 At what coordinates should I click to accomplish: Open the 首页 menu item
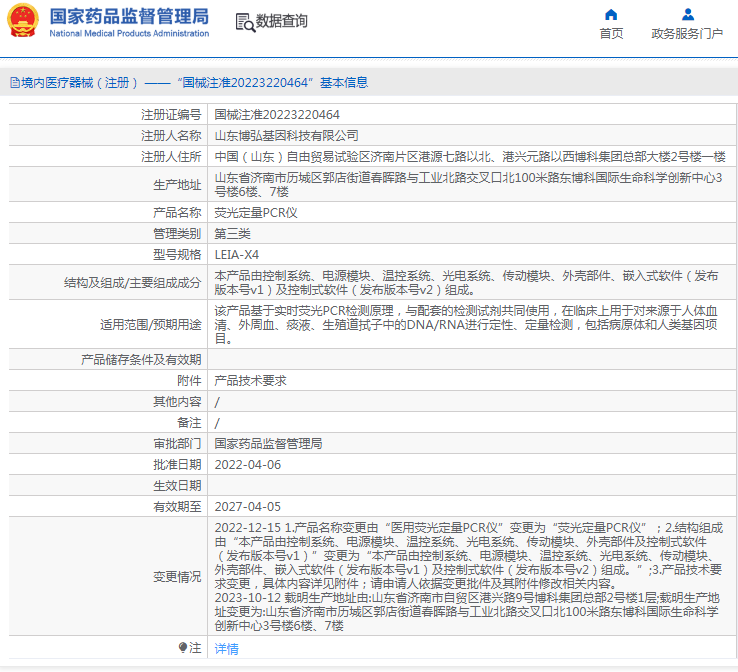pos(611,33)
